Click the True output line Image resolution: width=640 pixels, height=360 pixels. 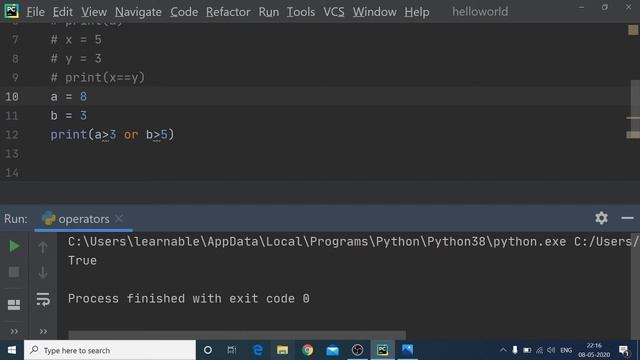coord(82,260)
